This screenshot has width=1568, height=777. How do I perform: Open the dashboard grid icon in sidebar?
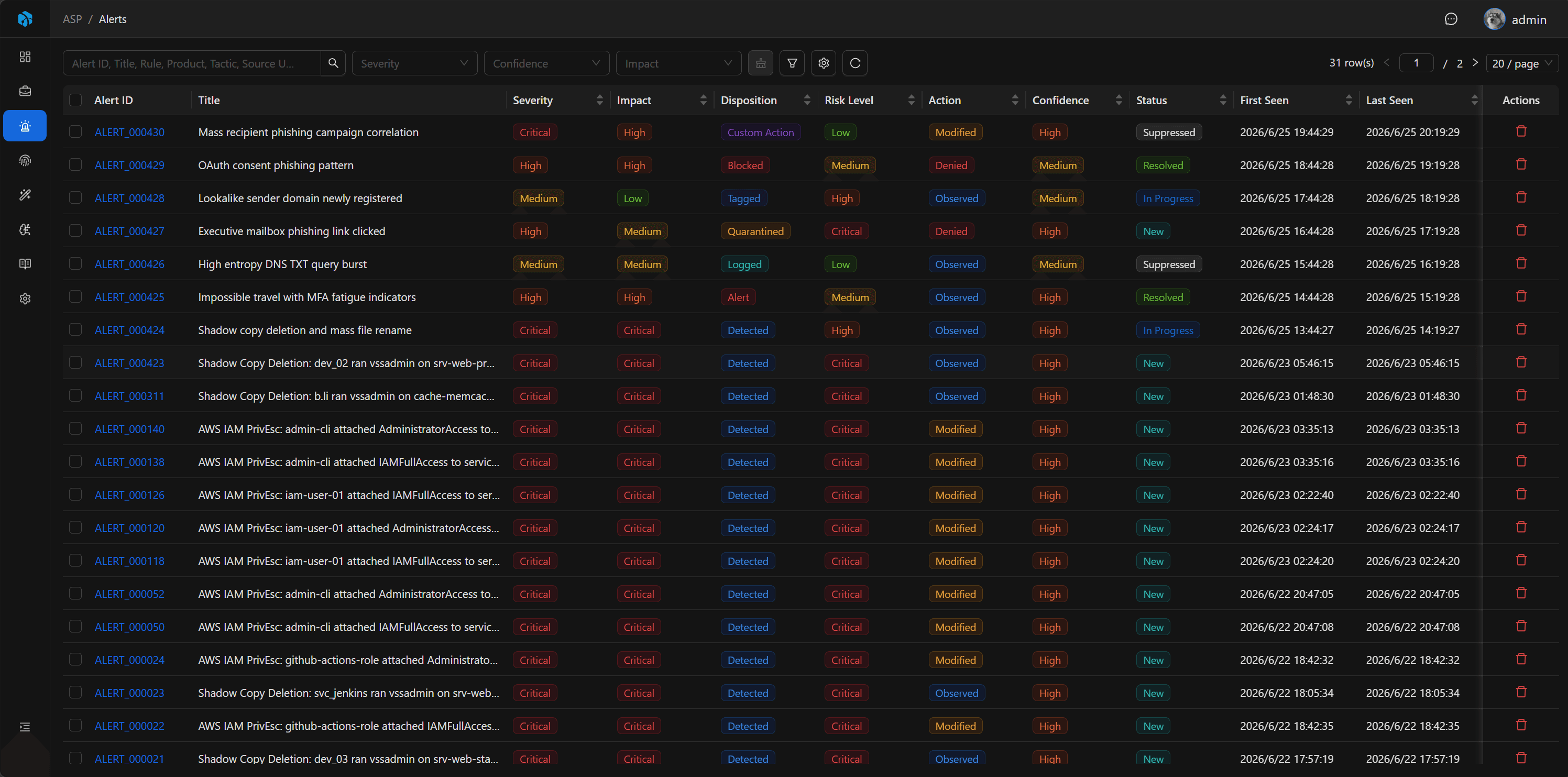coord(25,57)
